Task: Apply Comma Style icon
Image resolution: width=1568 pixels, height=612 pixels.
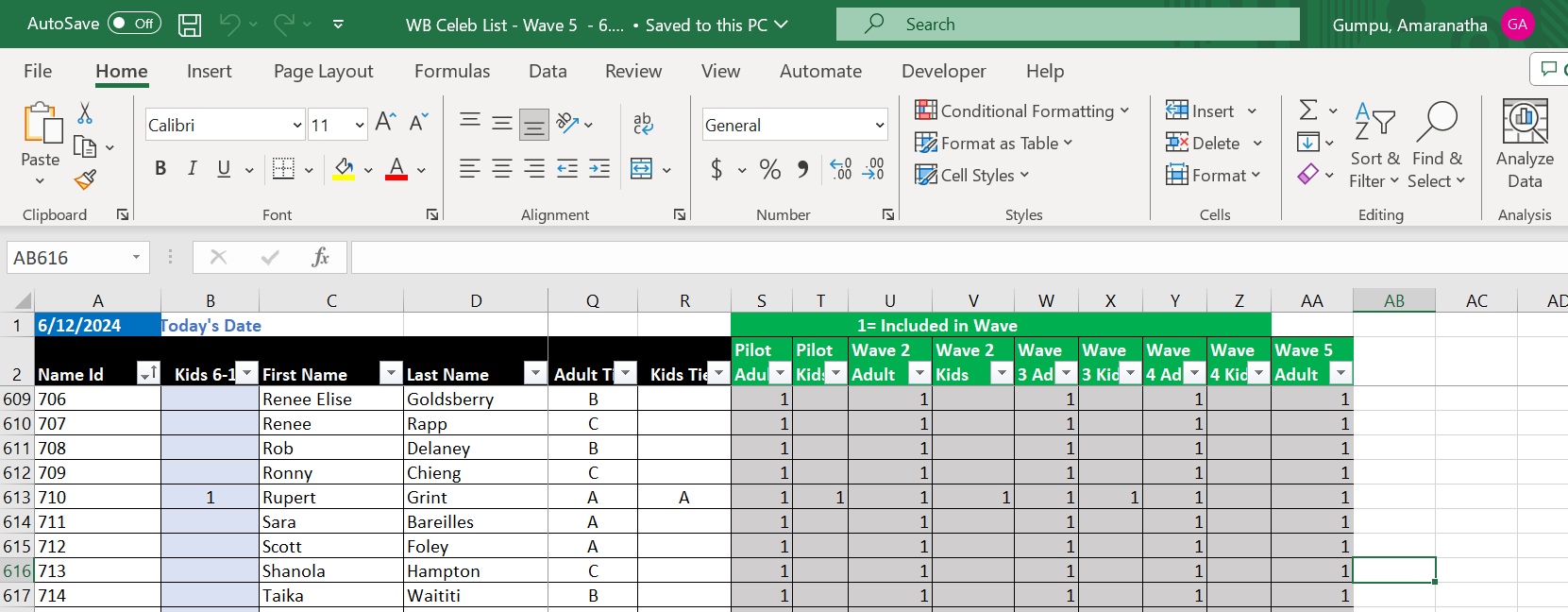Action: pos(802,169)
